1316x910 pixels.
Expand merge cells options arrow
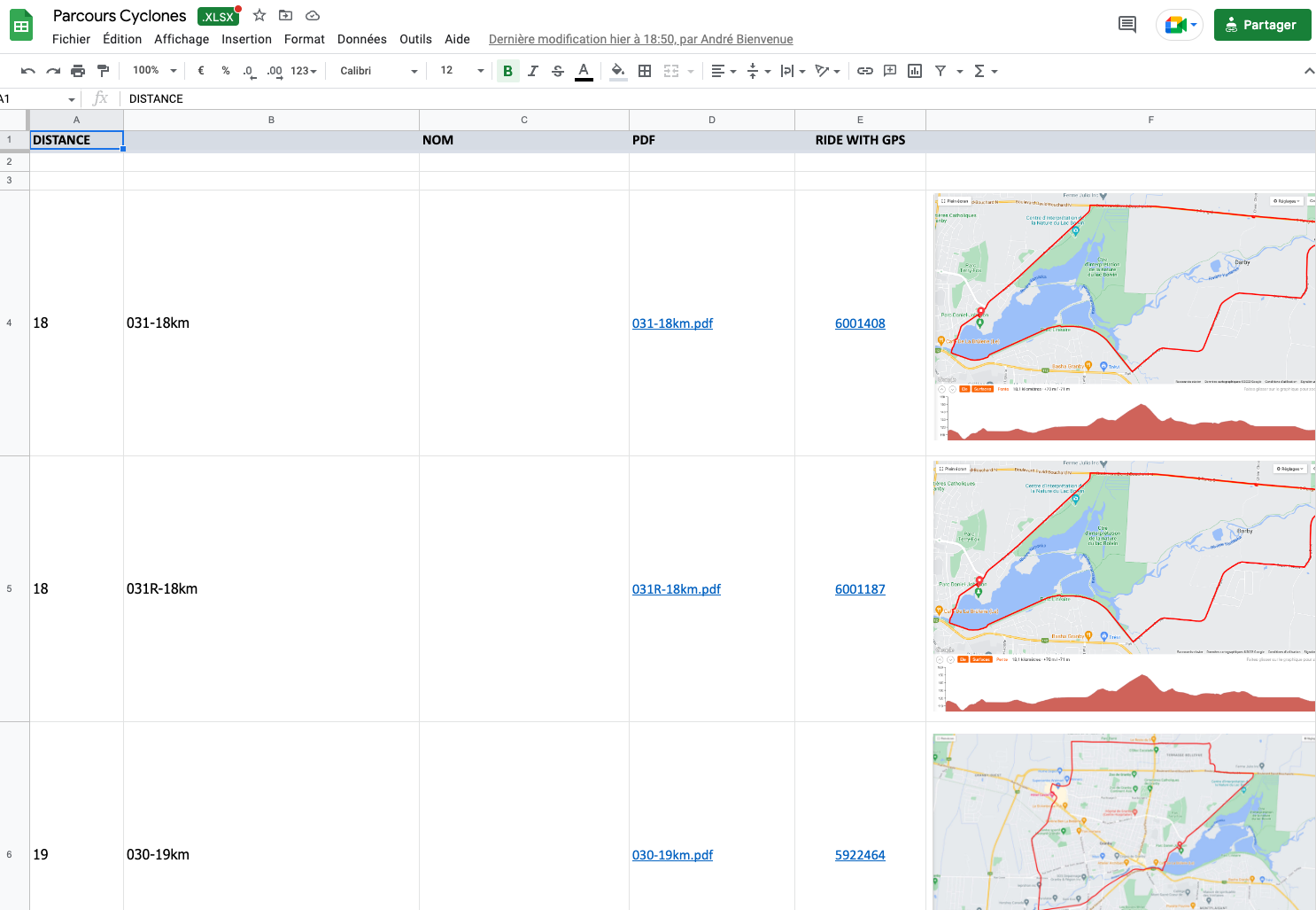coord(691,71)
